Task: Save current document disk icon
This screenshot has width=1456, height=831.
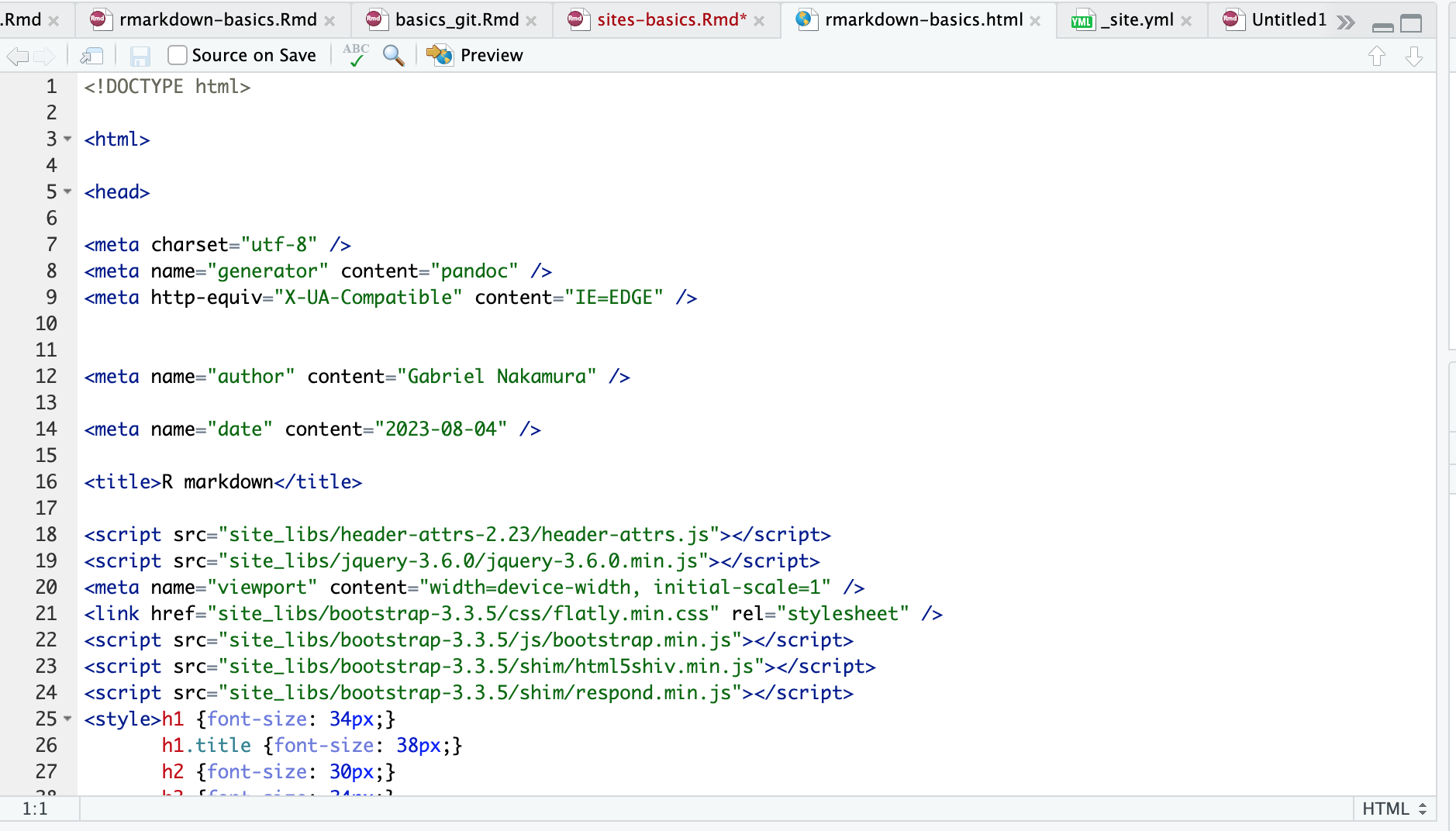Action: tap(140, 56)
